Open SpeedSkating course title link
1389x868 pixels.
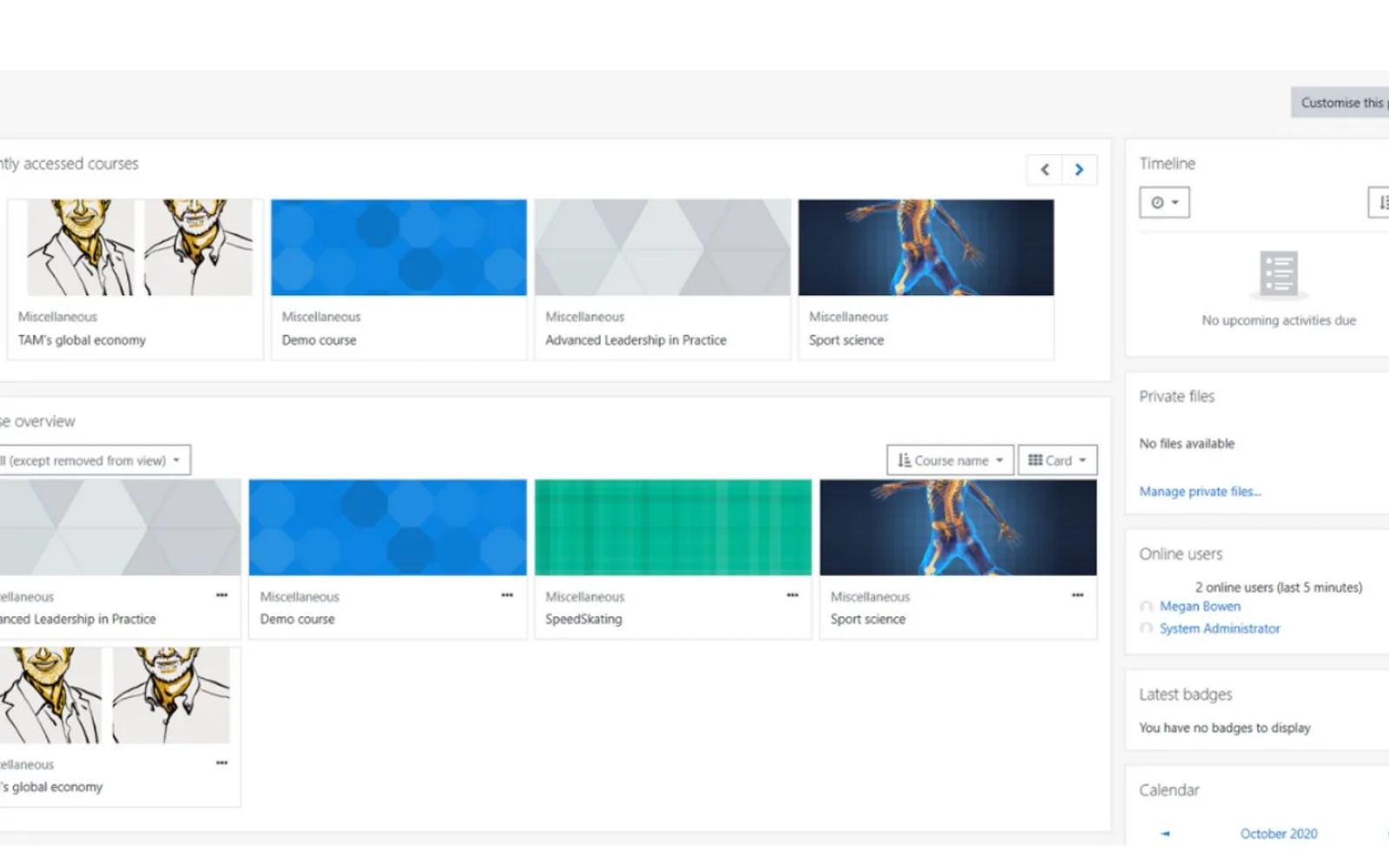click(x=583, y=619)
